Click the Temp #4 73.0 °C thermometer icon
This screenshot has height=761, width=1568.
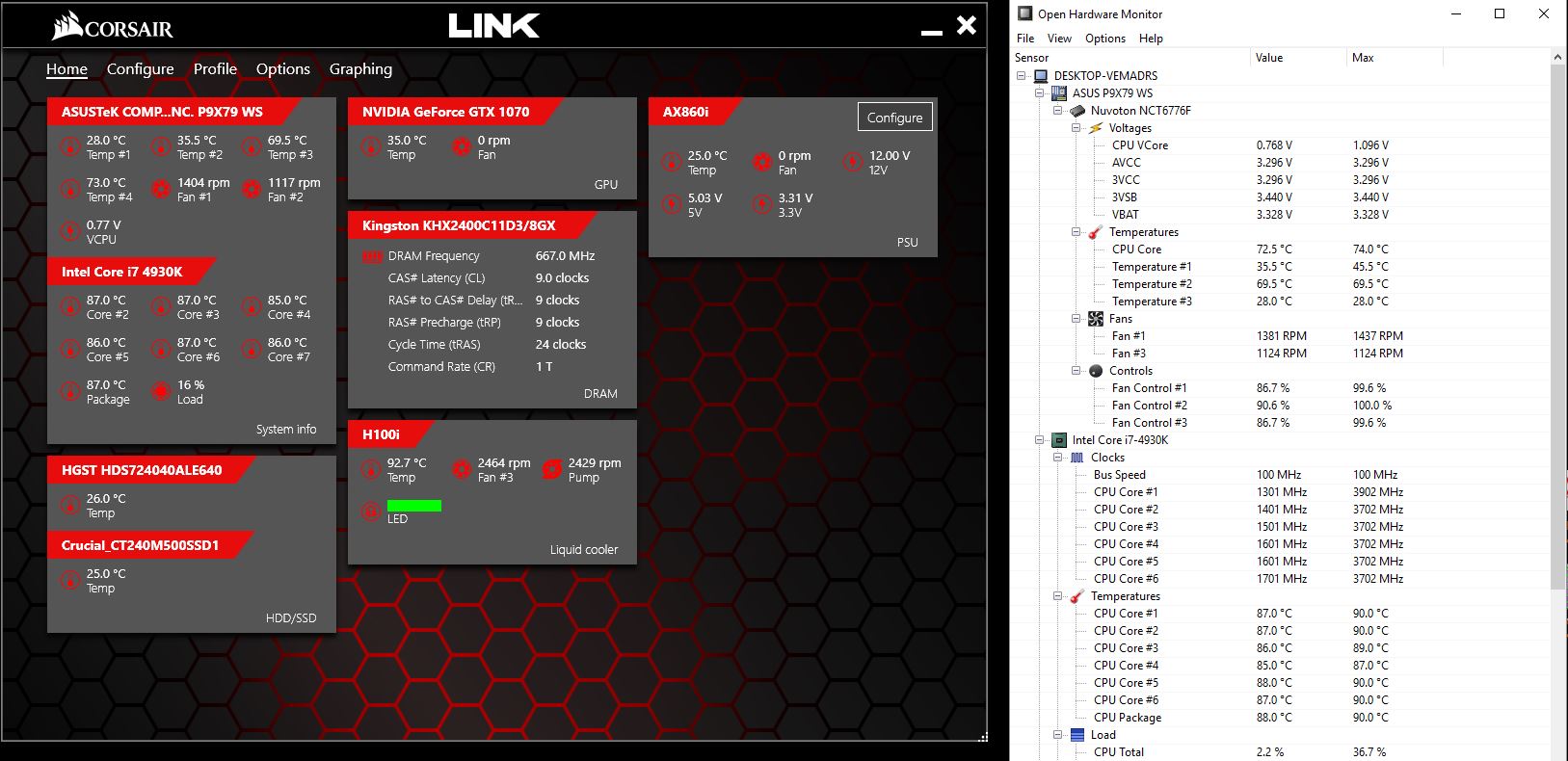[x=70, y=189]
